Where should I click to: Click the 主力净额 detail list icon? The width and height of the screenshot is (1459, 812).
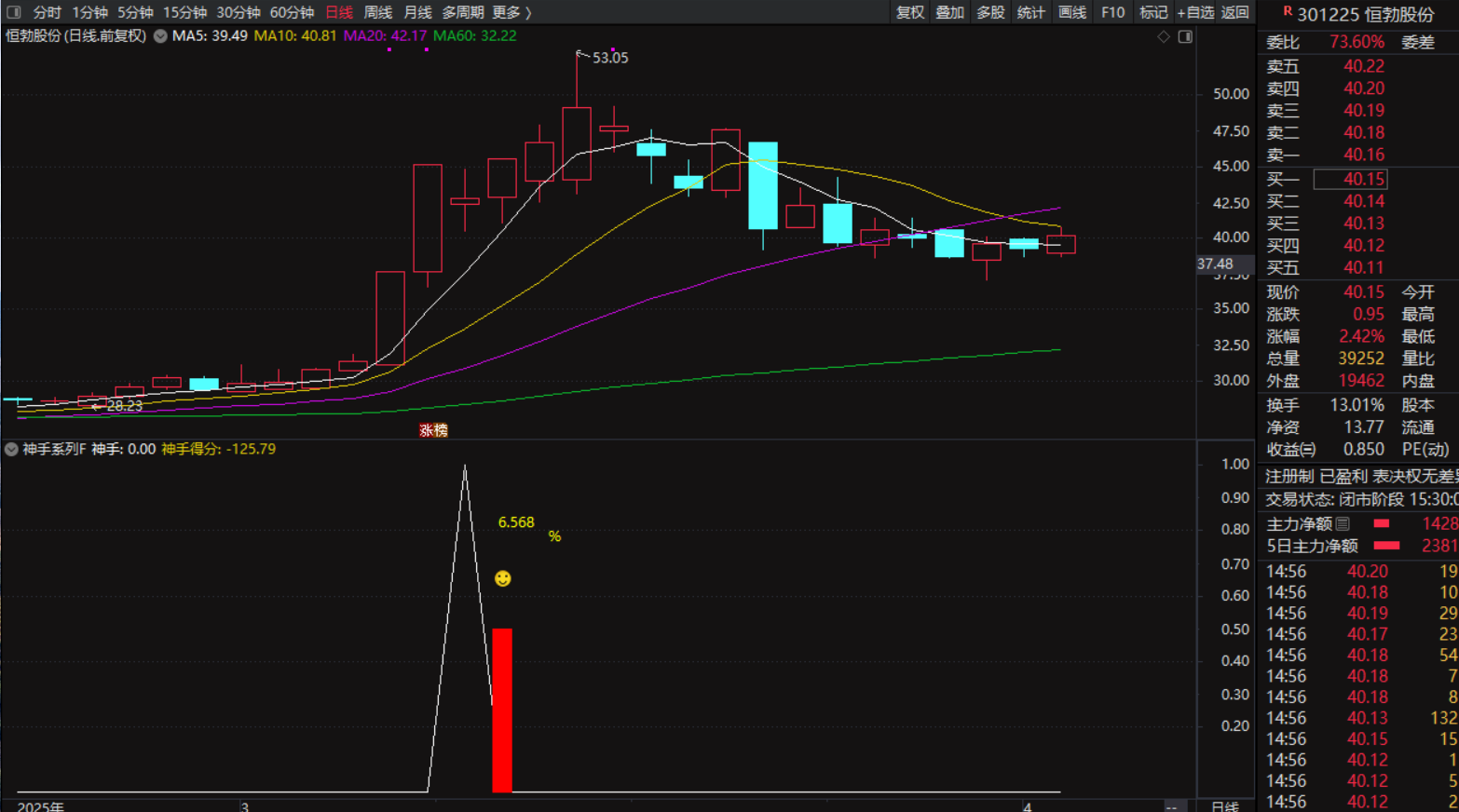click(1343, 524)
